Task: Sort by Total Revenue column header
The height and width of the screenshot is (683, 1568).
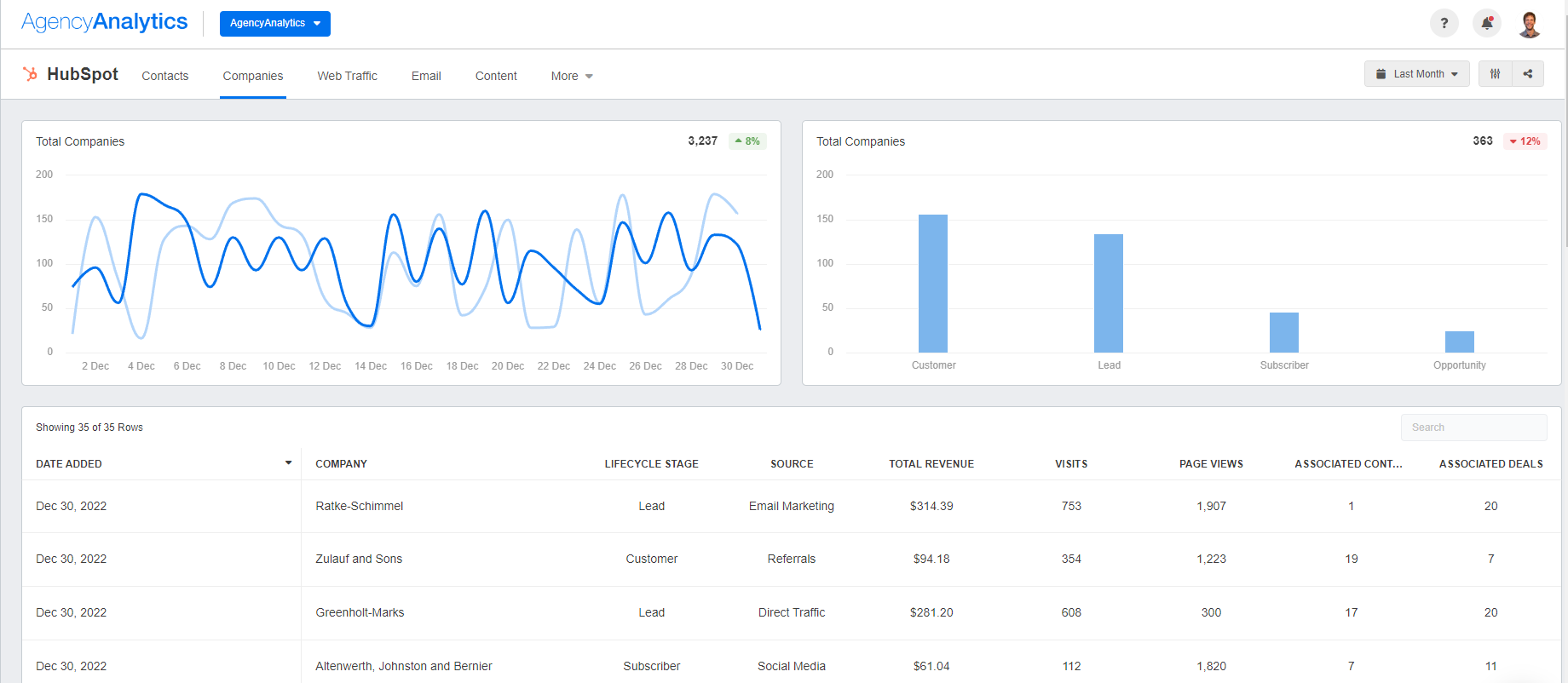Action: [x=931, y=464]
